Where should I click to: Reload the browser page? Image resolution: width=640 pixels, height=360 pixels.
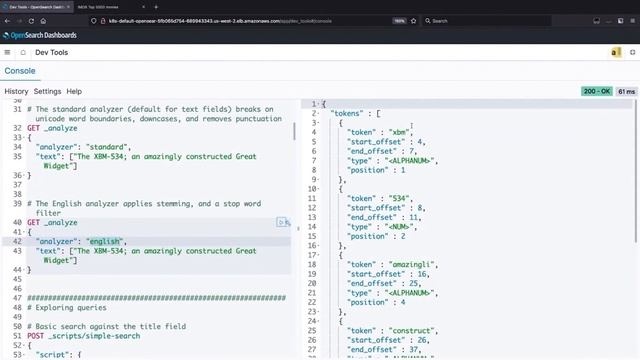(x=31, y=21)
